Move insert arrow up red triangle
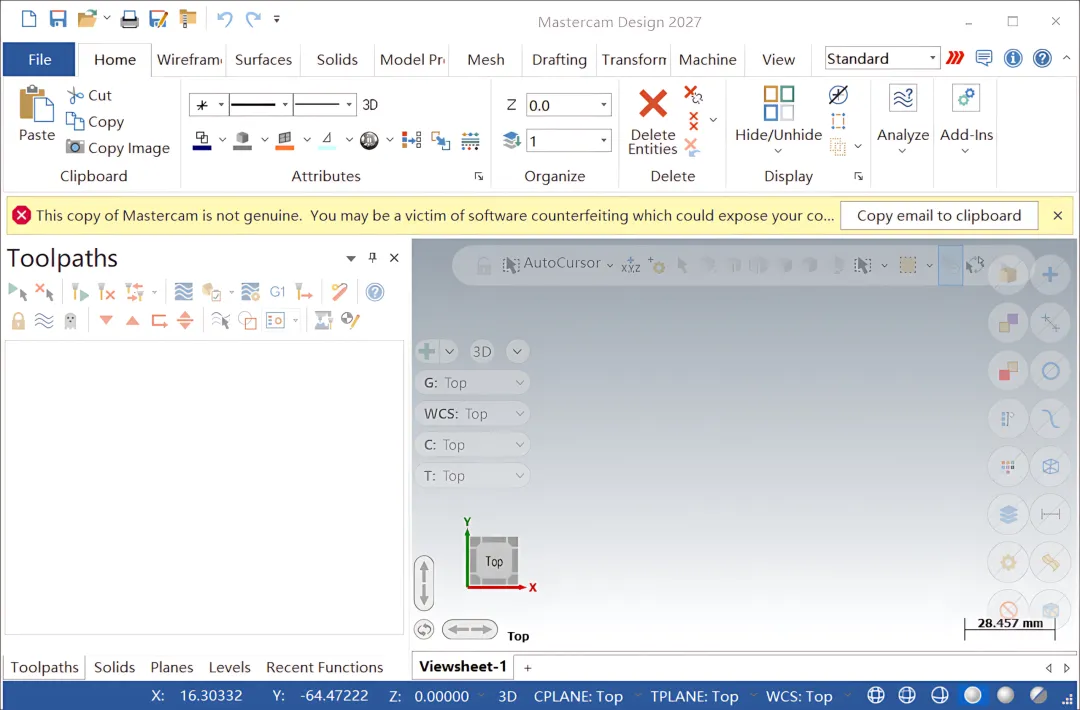This screenshot has height=710, width=1080. [132, 320]
